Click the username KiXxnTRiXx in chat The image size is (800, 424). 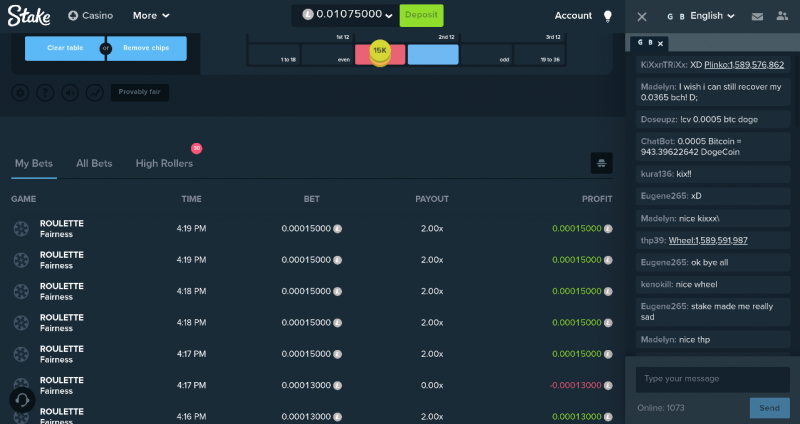pyautogui.click(x=663, y=65)
